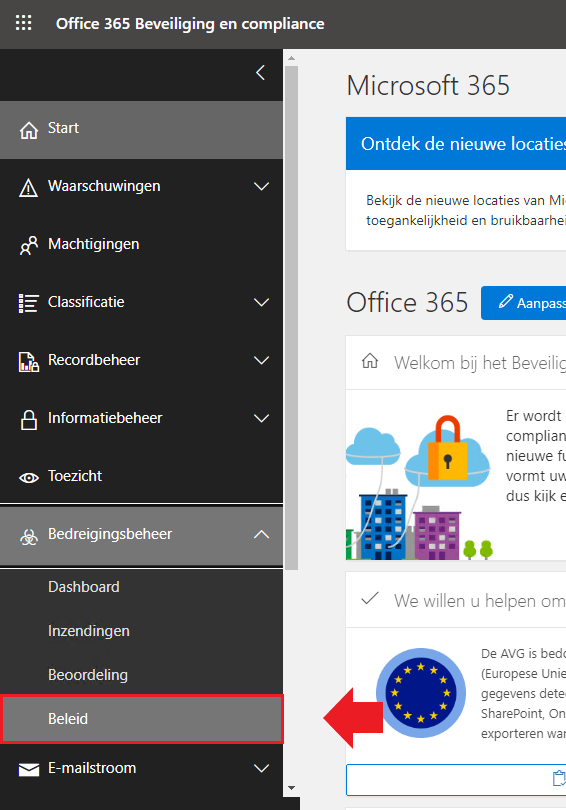This screenshot has width=566, height=810.
Task: Expand the E-mailstroom chevron
Action: (x=262, y=768)
